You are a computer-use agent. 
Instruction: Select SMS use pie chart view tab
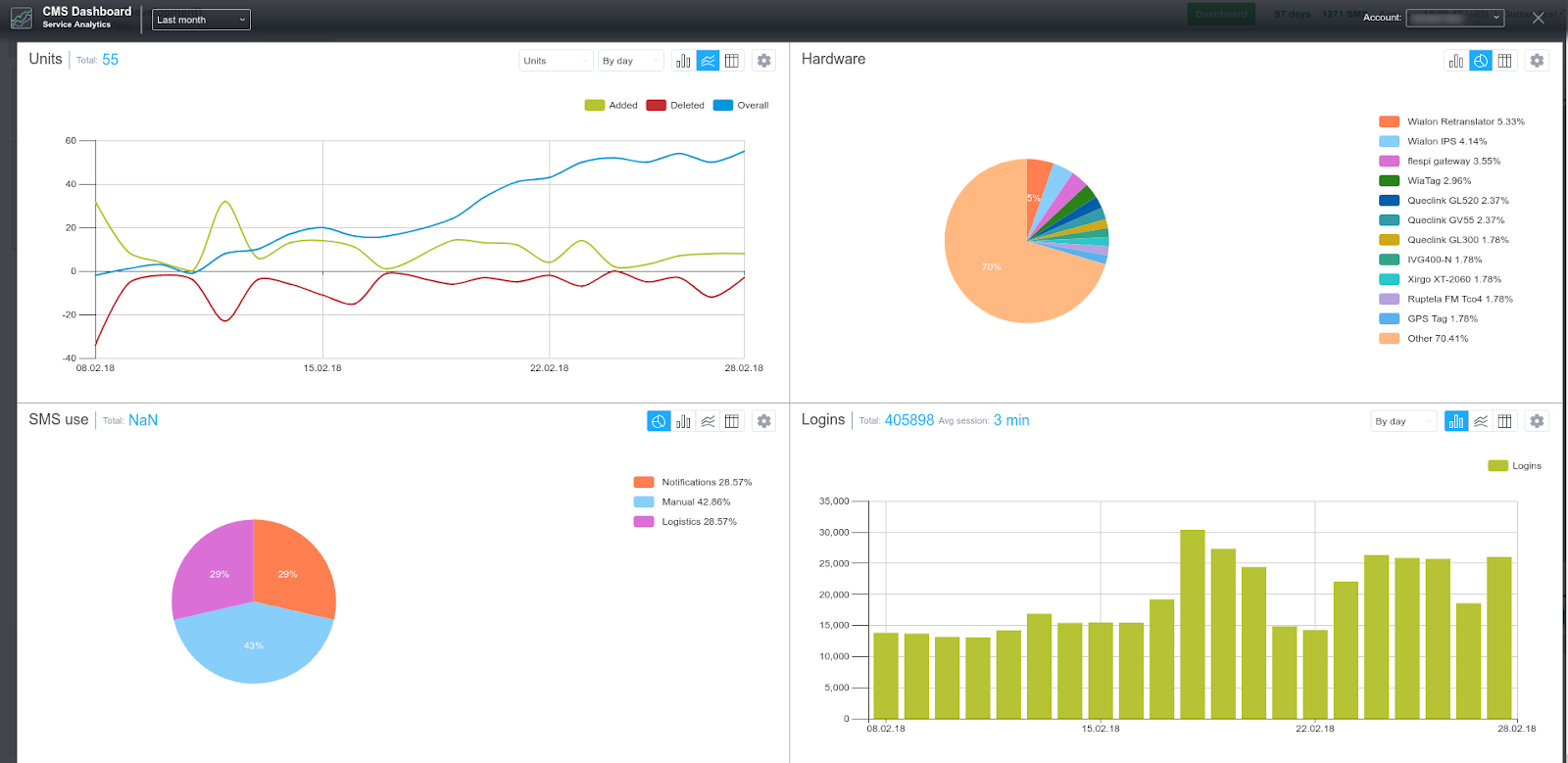click(x=659, y=421)
